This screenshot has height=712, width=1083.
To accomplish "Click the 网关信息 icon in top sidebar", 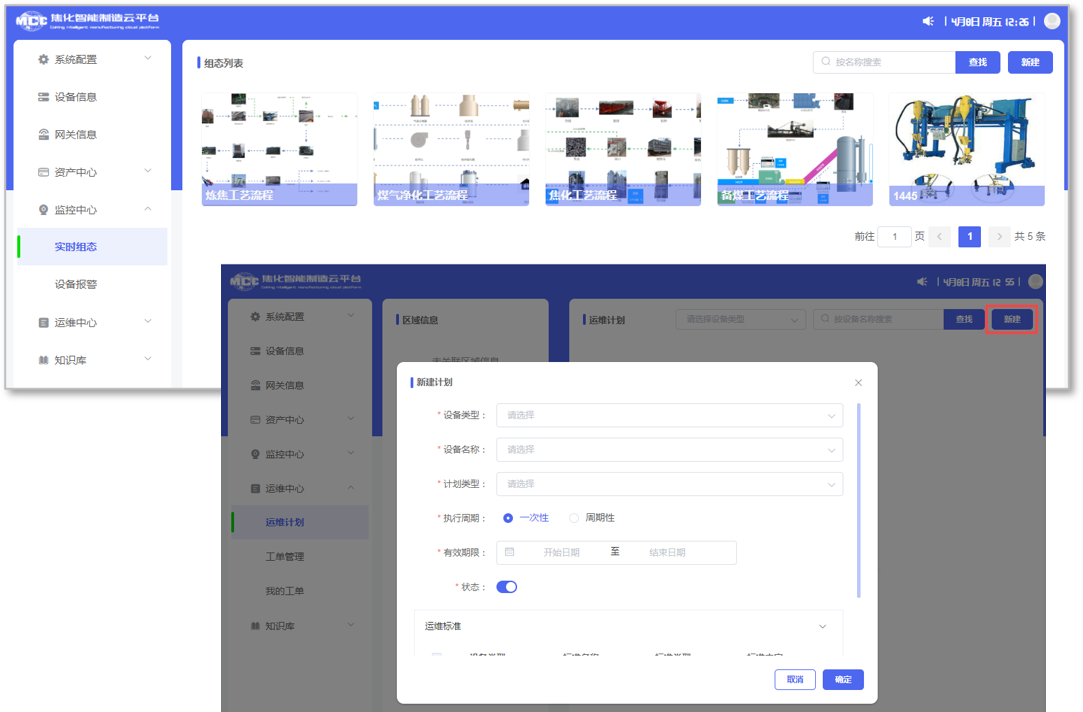I will [x=43, y=134].
